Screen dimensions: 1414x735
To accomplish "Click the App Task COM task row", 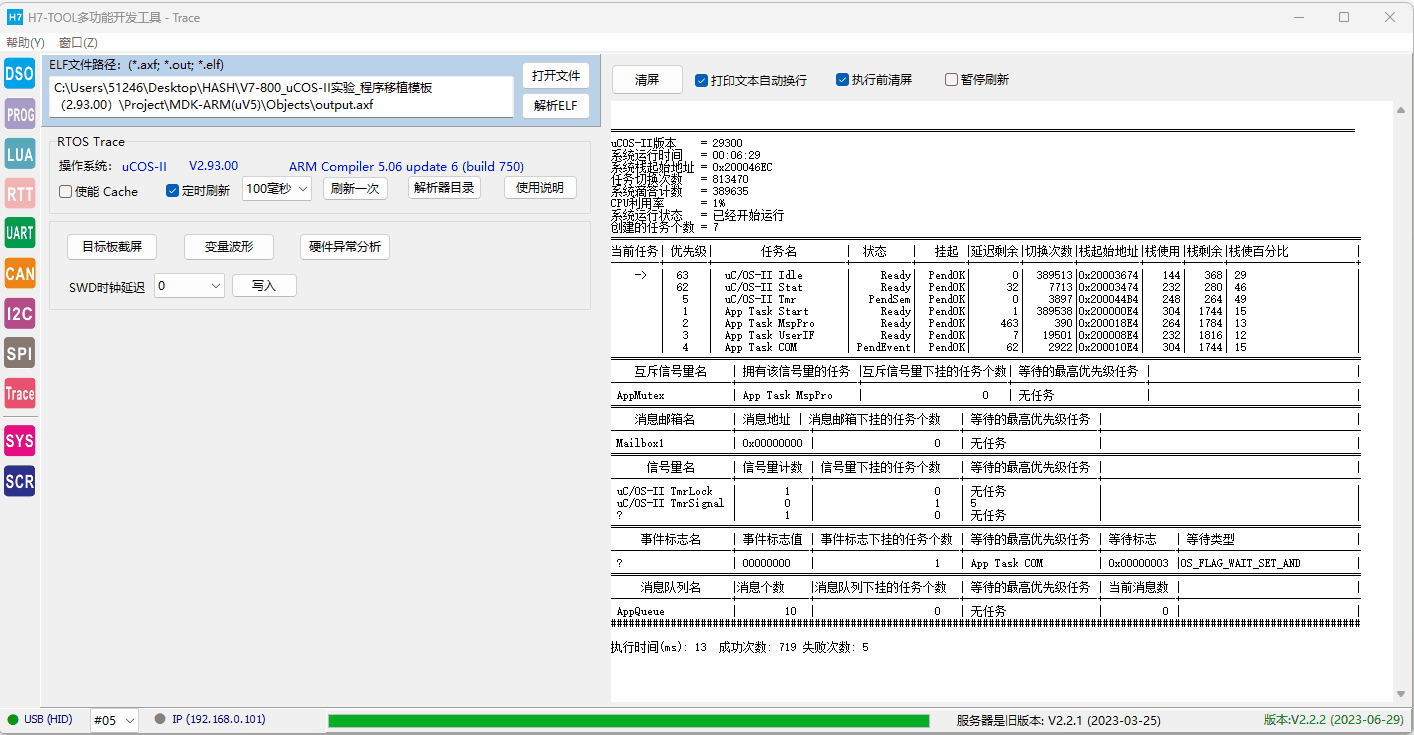I will coord(985,347).
